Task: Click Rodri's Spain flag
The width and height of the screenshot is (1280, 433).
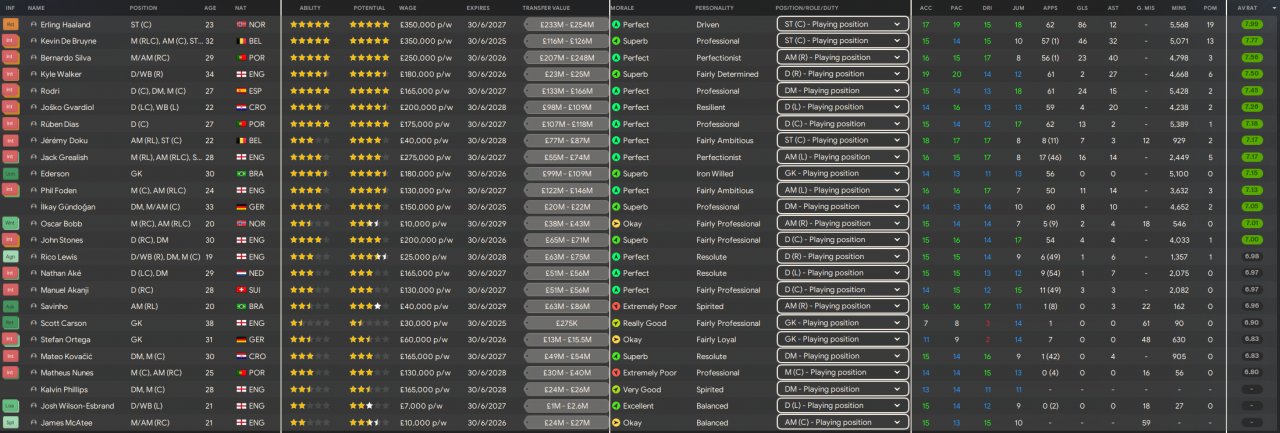Action: [x=241, y=91]
